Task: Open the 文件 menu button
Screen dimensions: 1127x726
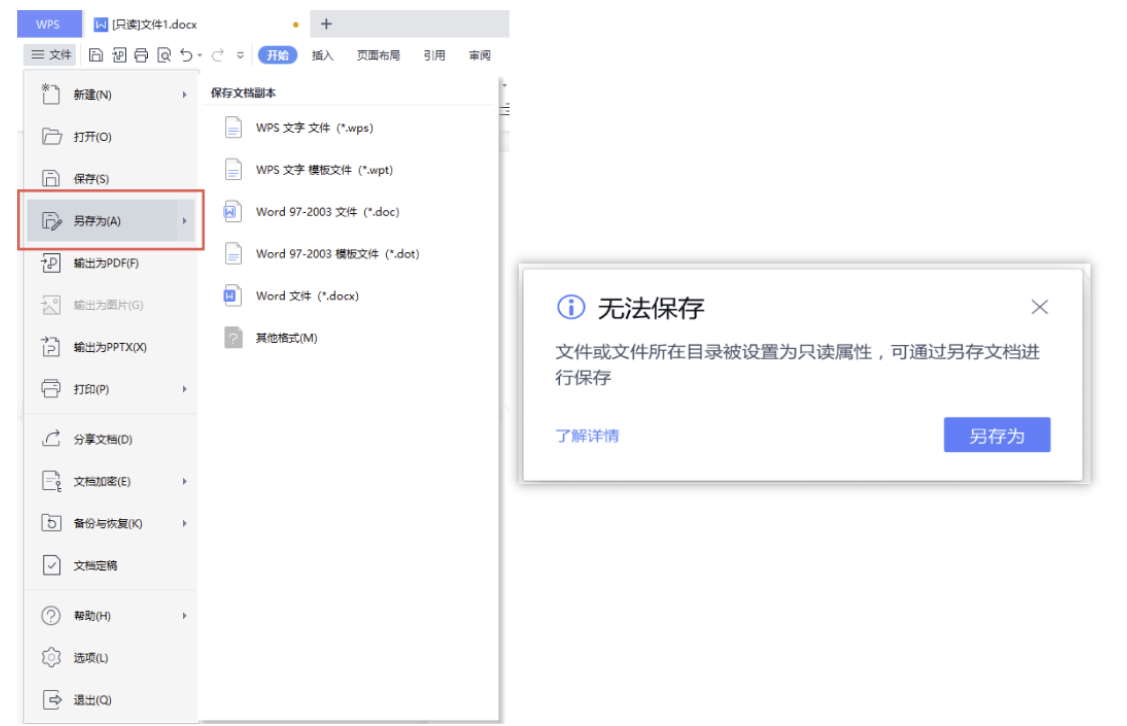Action: [51, 56]
